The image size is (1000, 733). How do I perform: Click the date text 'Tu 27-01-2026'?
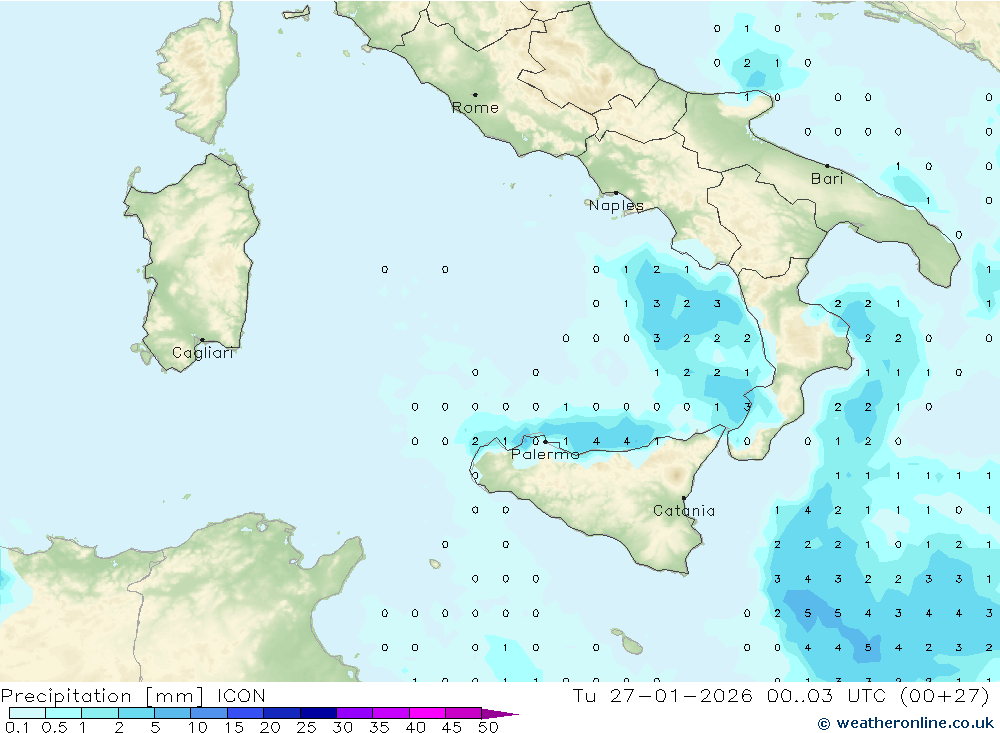click(662, 695)
